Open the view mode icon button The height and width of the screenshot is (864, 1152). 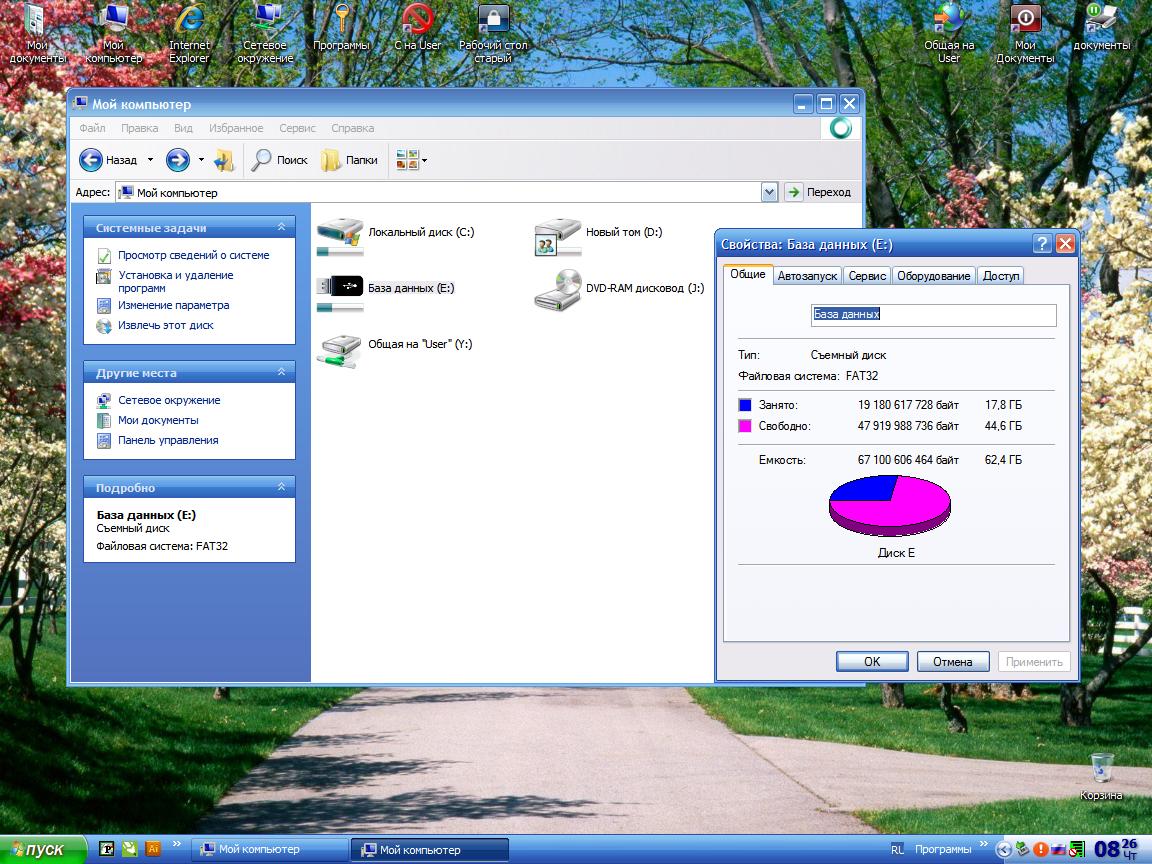click(407, 159)
